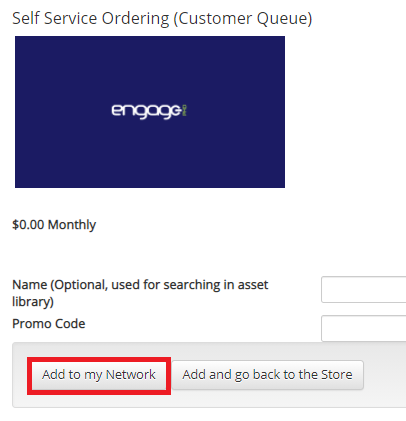Click the word Ordering in the title
Viewport: 406px width, 421px height.
tap(136, 19)
